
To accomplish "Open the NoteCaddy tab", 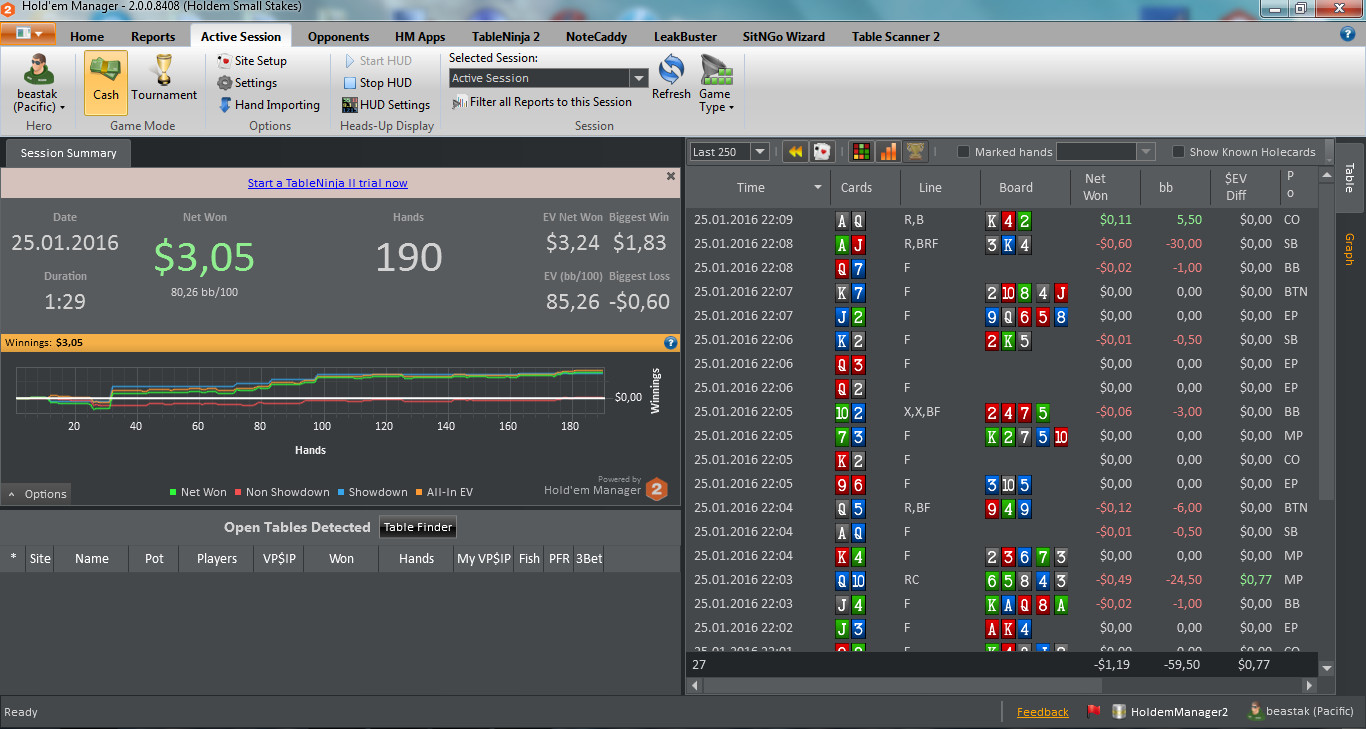I will (596, 36).
